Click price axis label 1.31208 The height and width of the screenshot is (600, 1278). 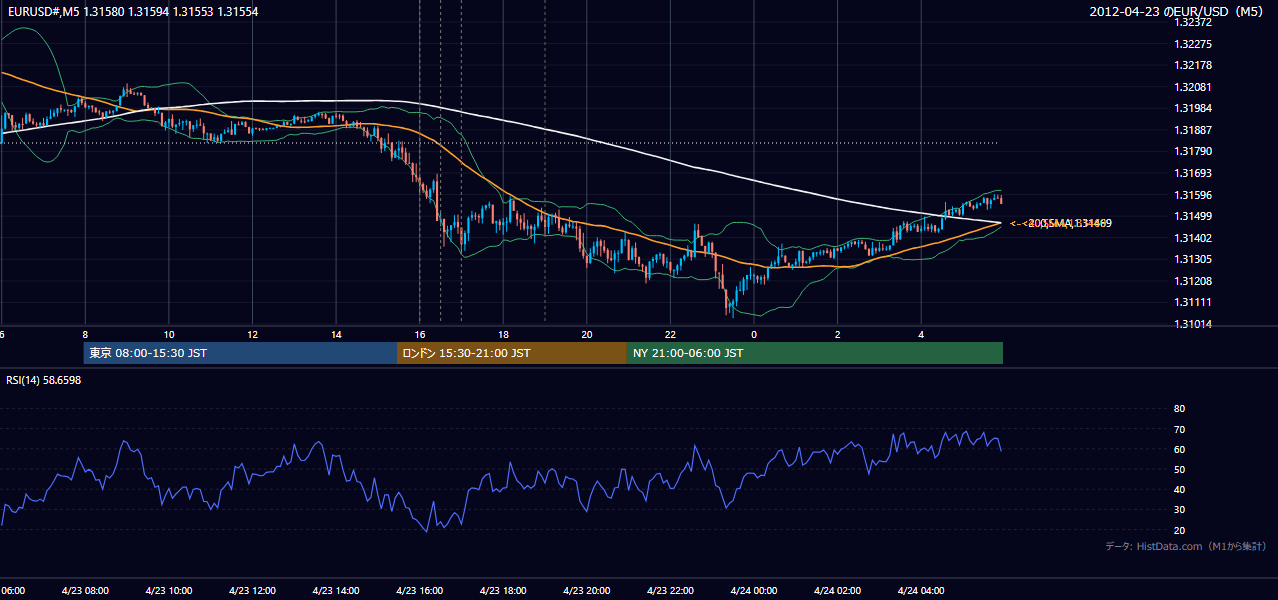[x=1193, y=281]
